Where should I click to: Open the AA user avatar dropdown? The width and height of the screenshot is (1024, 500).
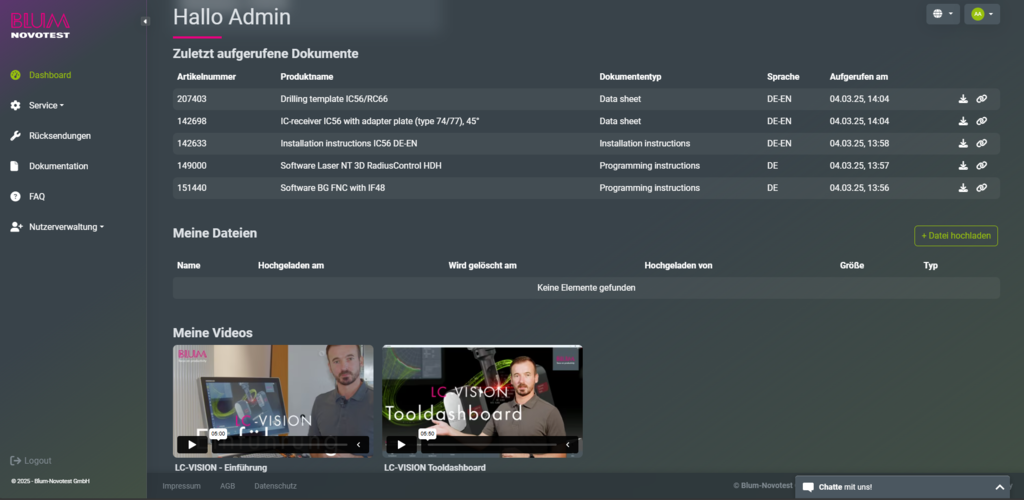982,14
